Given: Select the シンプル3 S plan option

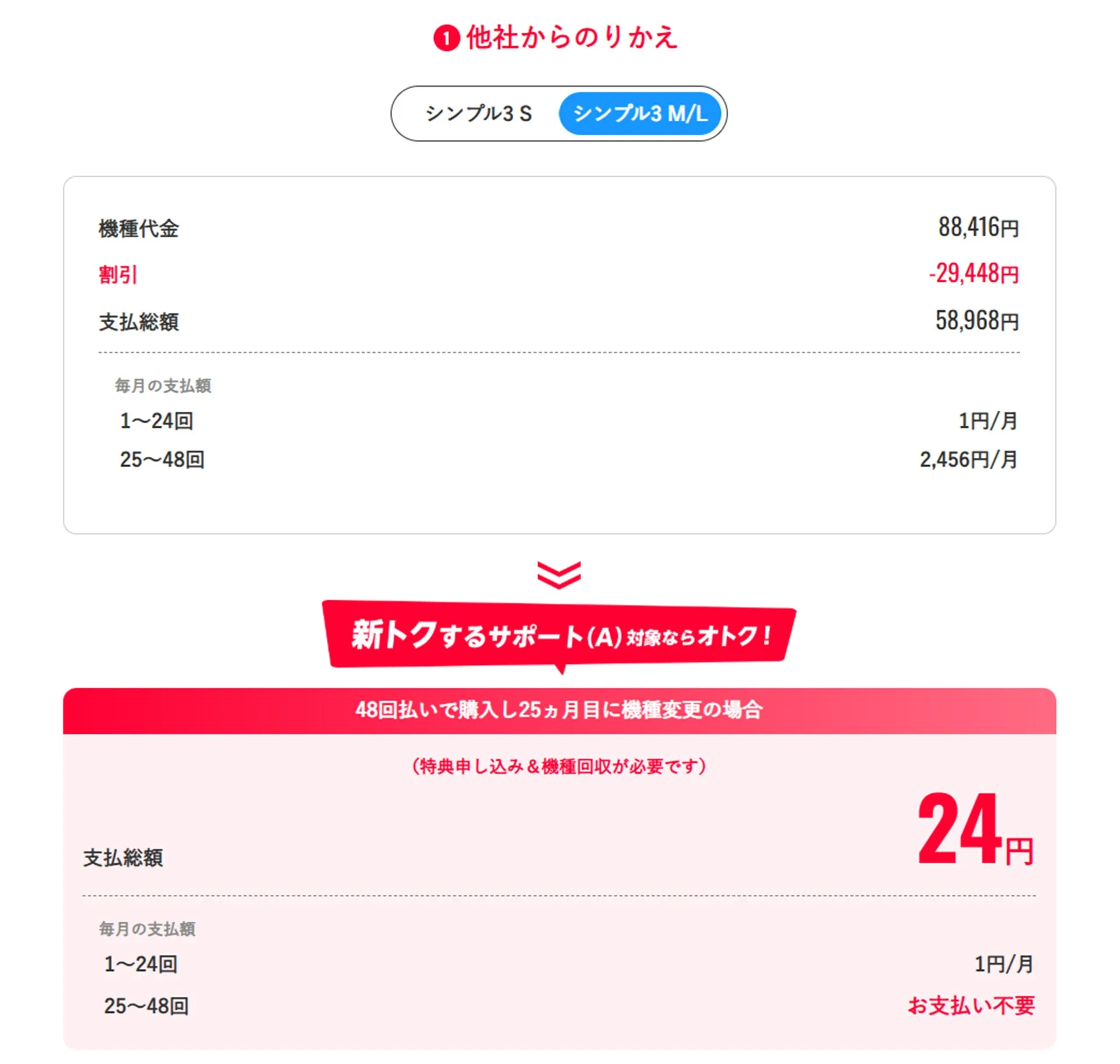Looking at the screenshot, I should 478,114.
